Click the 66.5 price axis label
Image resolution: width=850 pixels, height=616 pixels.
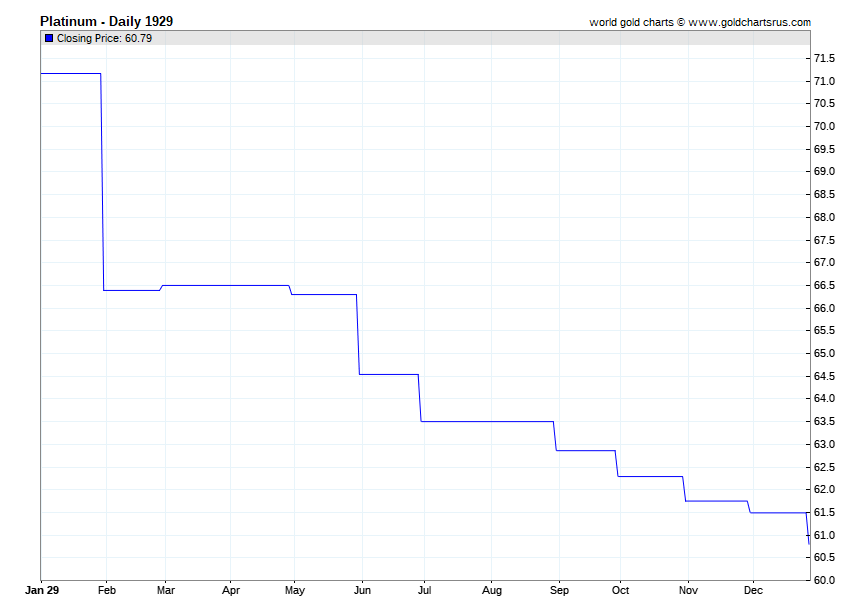(825, 285)
